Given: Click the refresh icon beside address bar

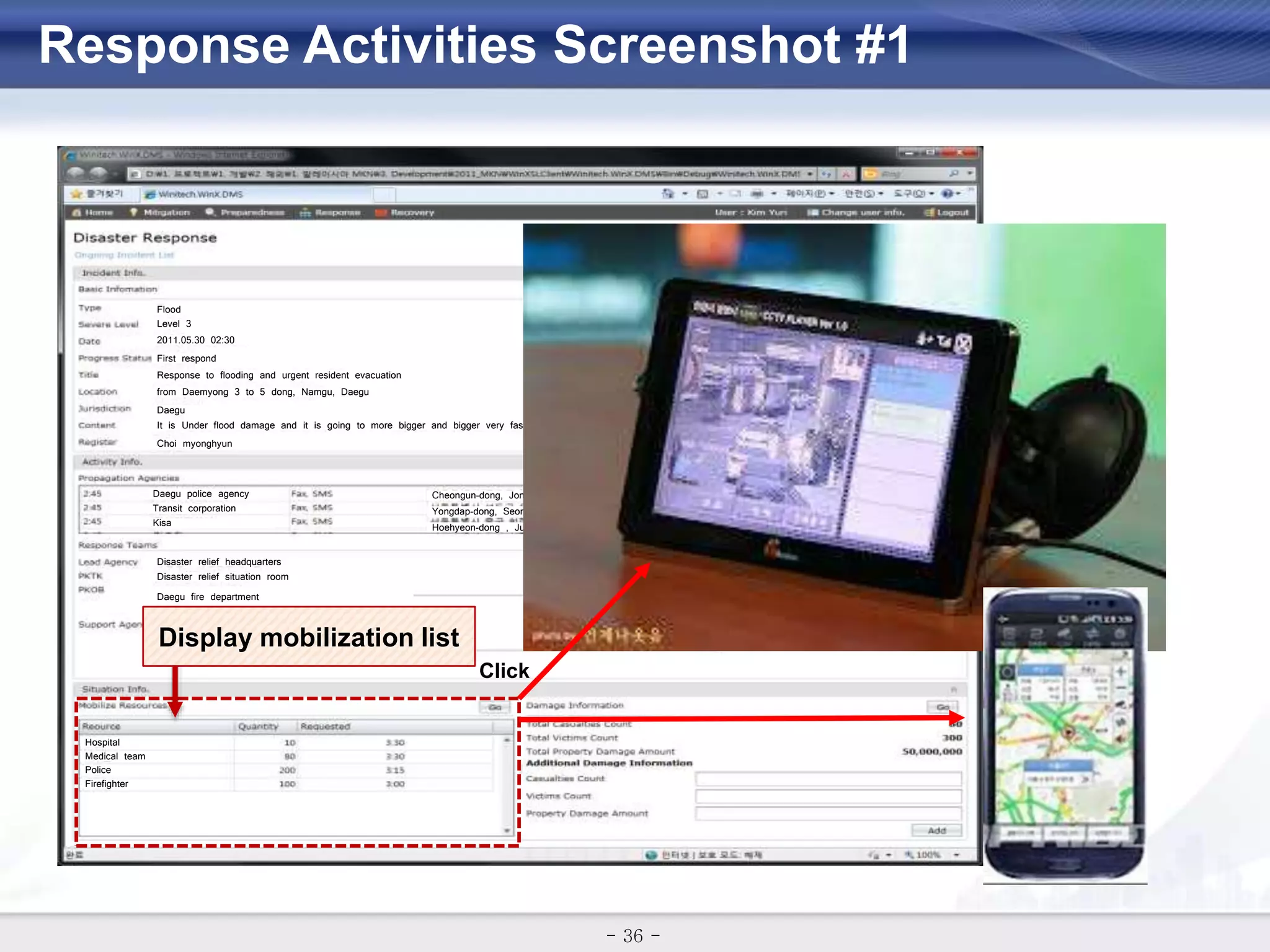Looking at the screenshot, I should pos(827,174).
